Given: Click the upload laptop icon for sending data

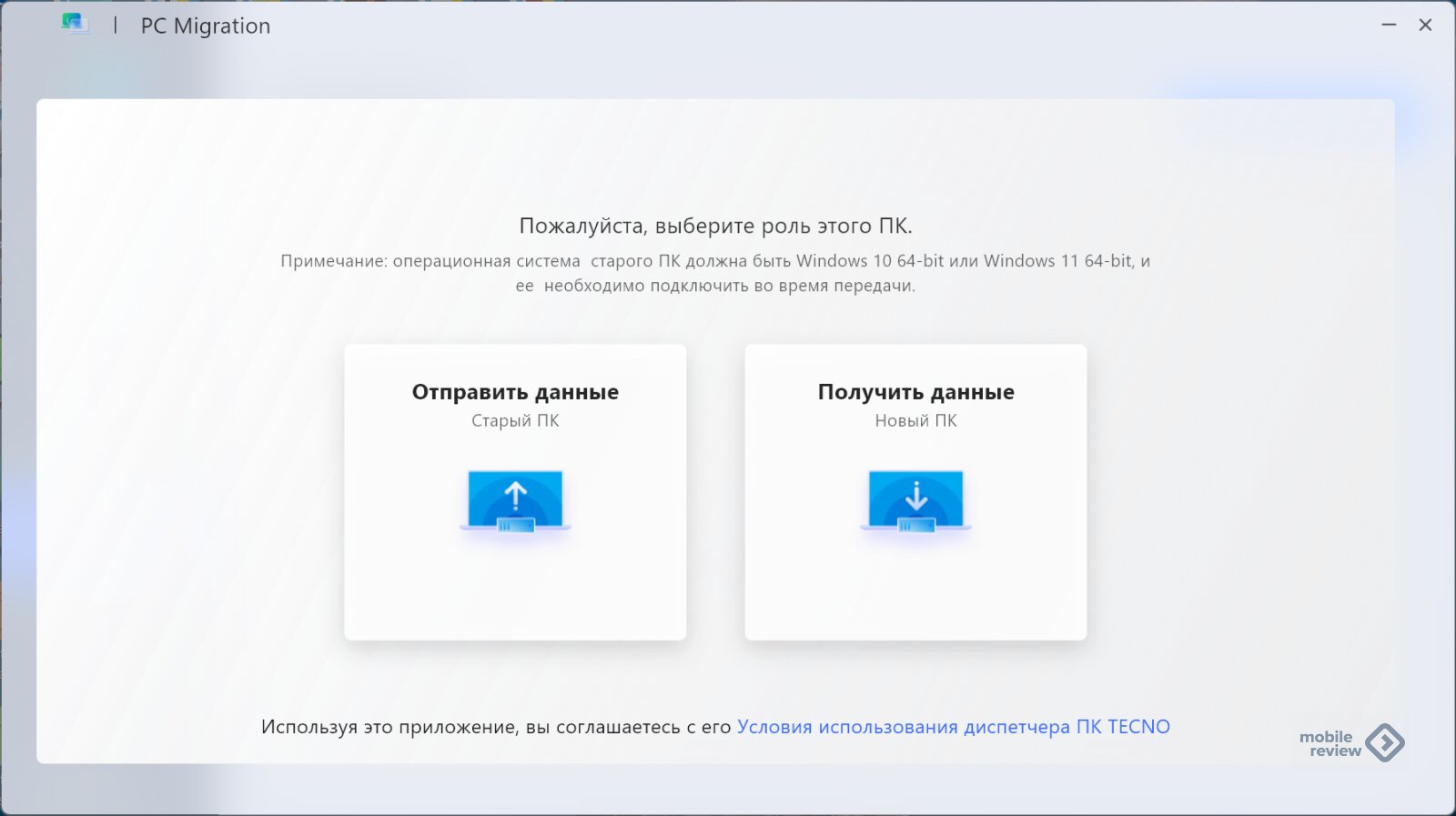Looking at the screenshot, I should pyautogui.click(x=515, y=499).
